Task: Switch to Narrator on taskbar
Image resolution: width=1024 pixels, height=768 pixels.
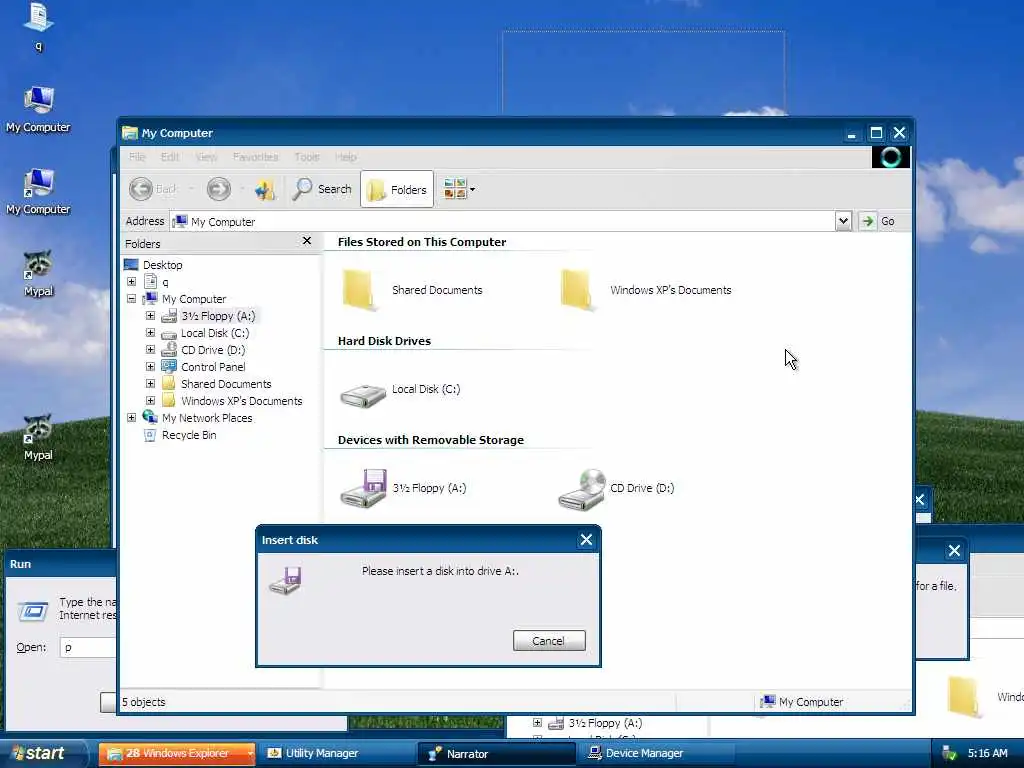Action: pos(497,753)
